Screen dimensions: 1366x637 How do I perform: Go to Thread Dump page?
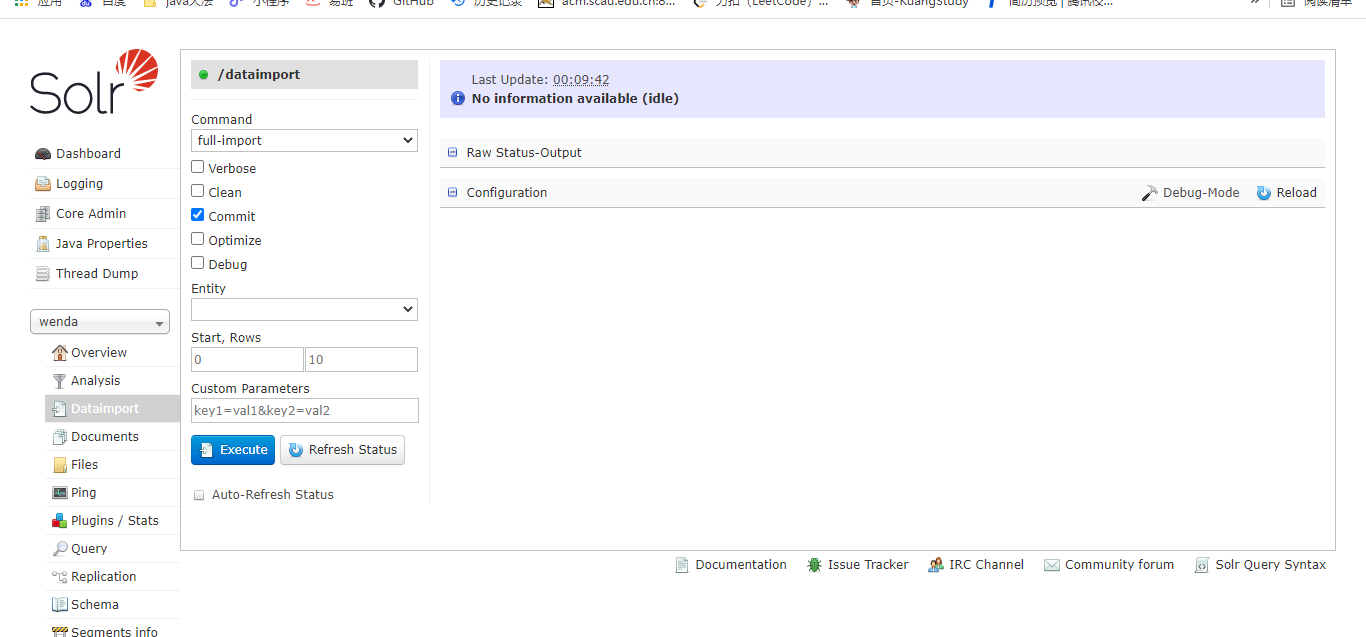tap(97, 274)
